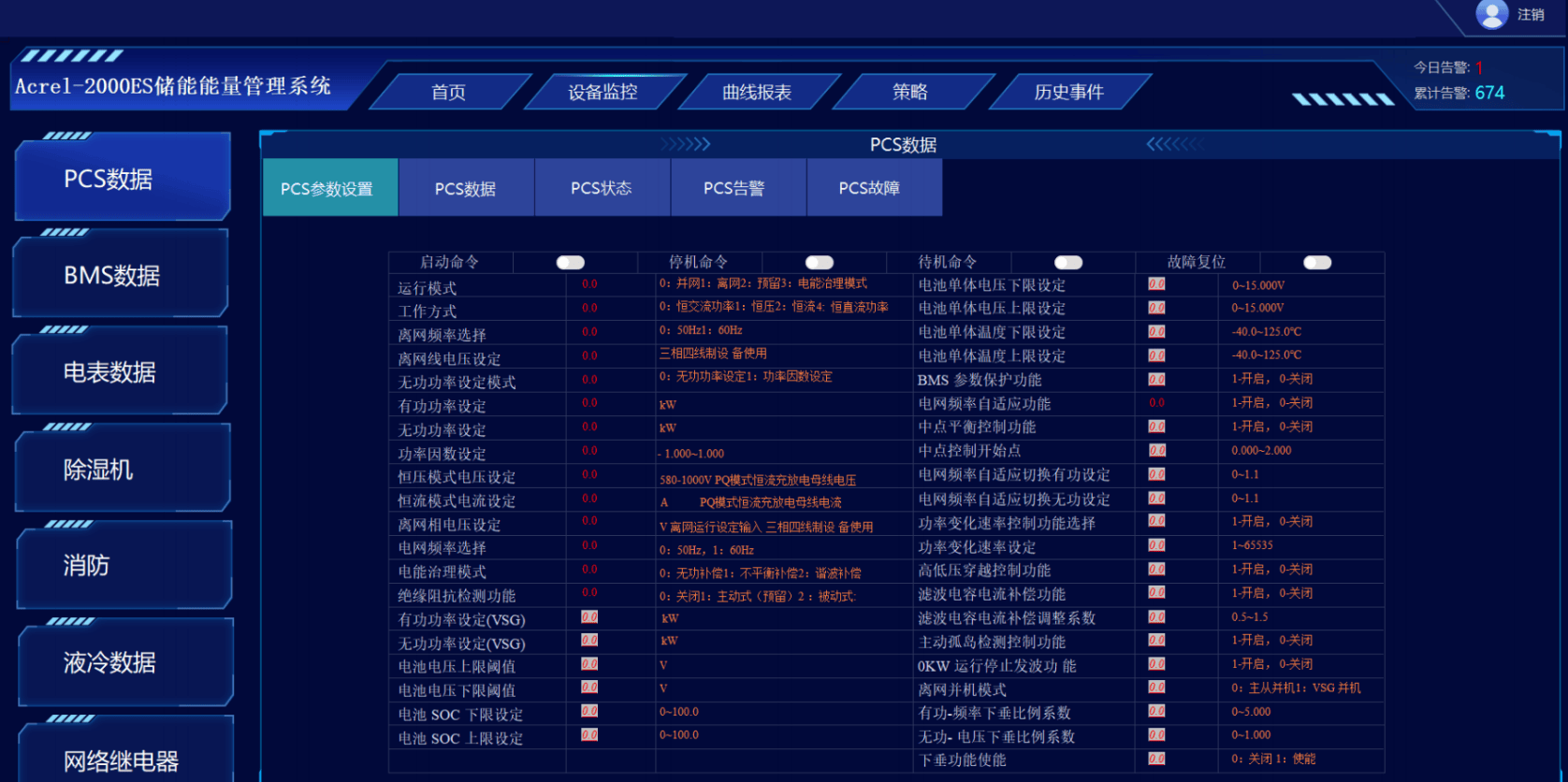Switch to PCS故障 sub-tab
The image size is (1568, 782).
874,188
